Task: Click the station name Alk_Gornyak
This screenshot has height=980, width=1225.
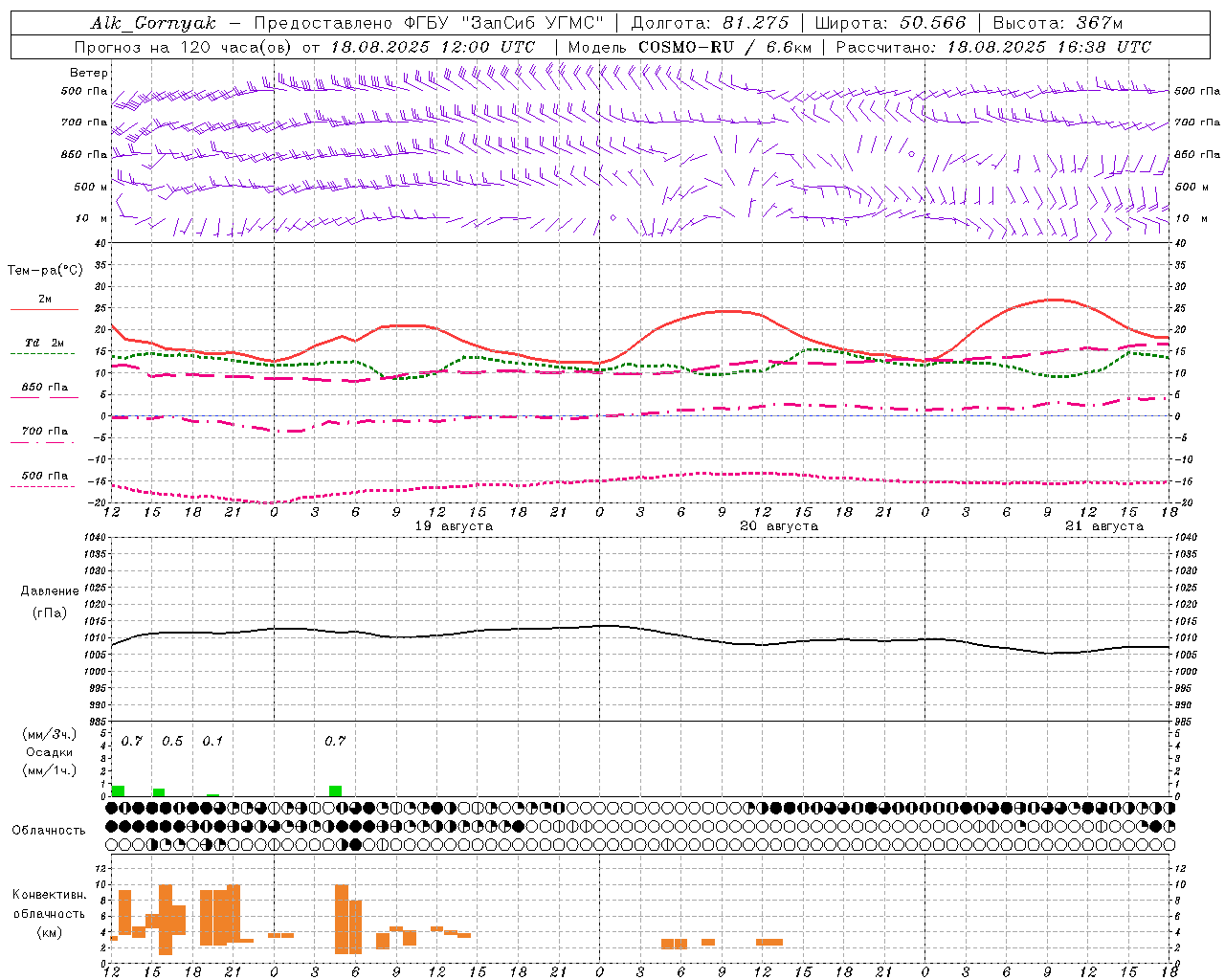Action: [153, 23]
